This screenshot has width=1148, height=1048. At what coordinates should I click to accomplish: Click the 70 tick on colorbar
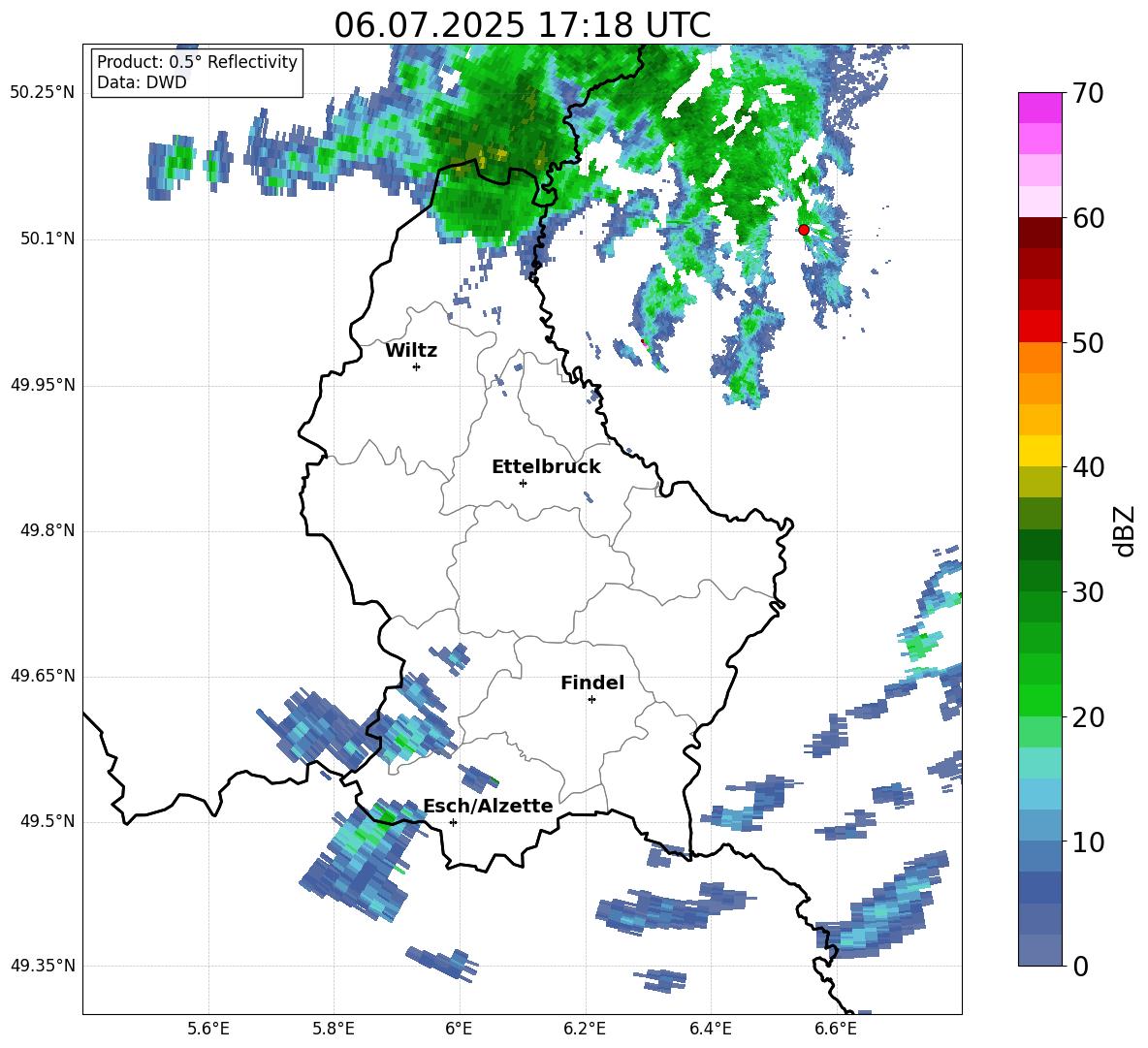click(x=1087, y=94)
